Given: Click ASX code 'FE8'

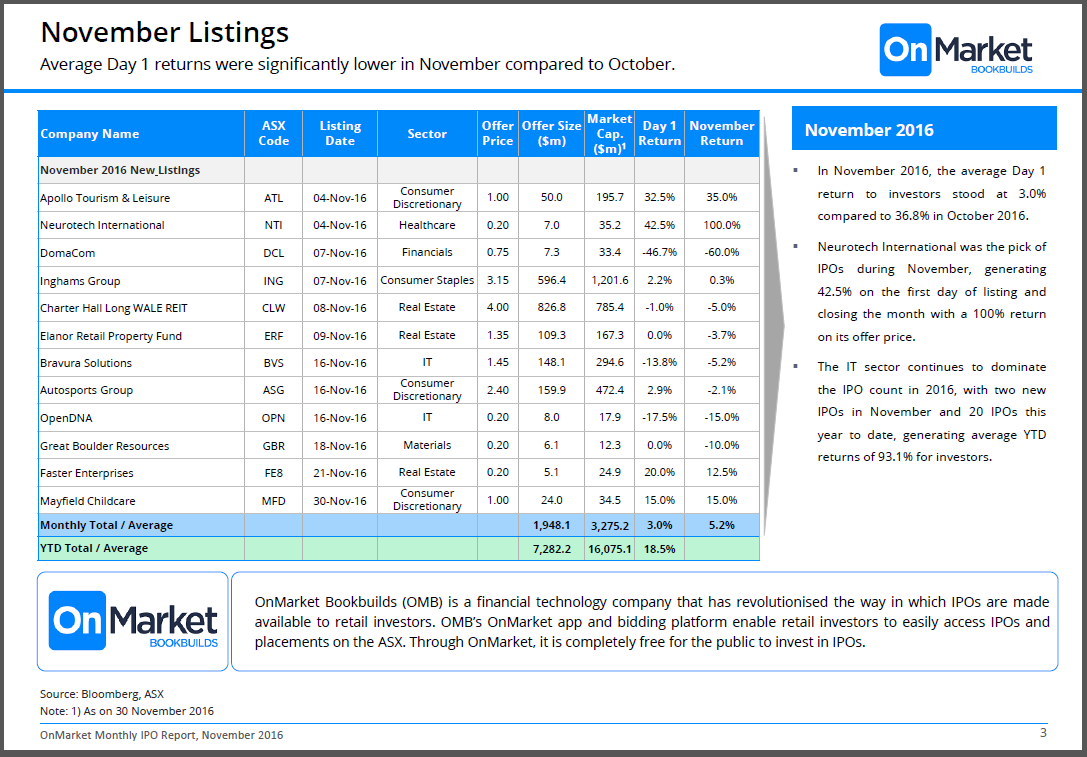Looking at the screenshot, I should click(x=274, y=473).
